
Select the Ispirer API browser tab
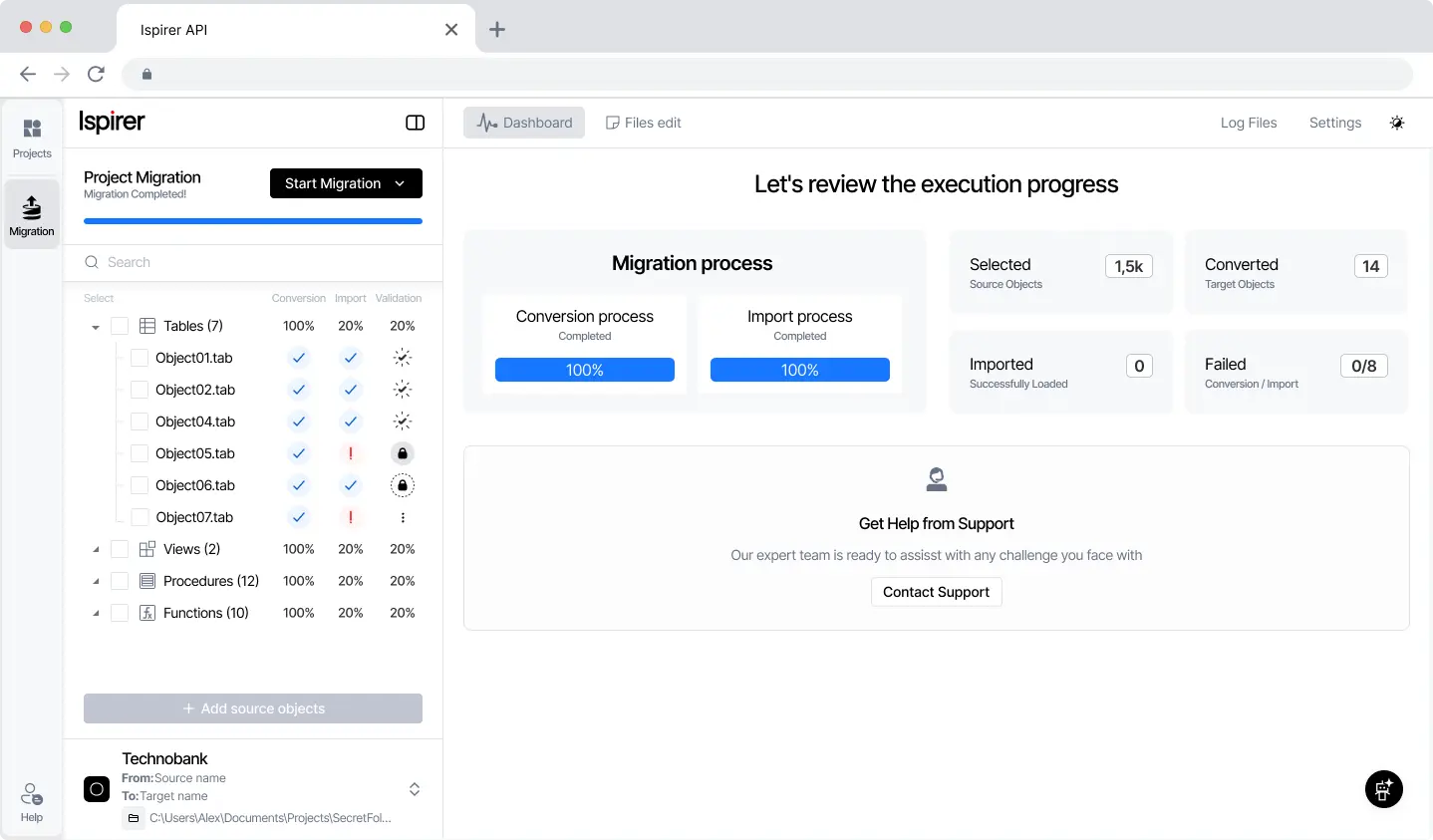tap(296, 30)
